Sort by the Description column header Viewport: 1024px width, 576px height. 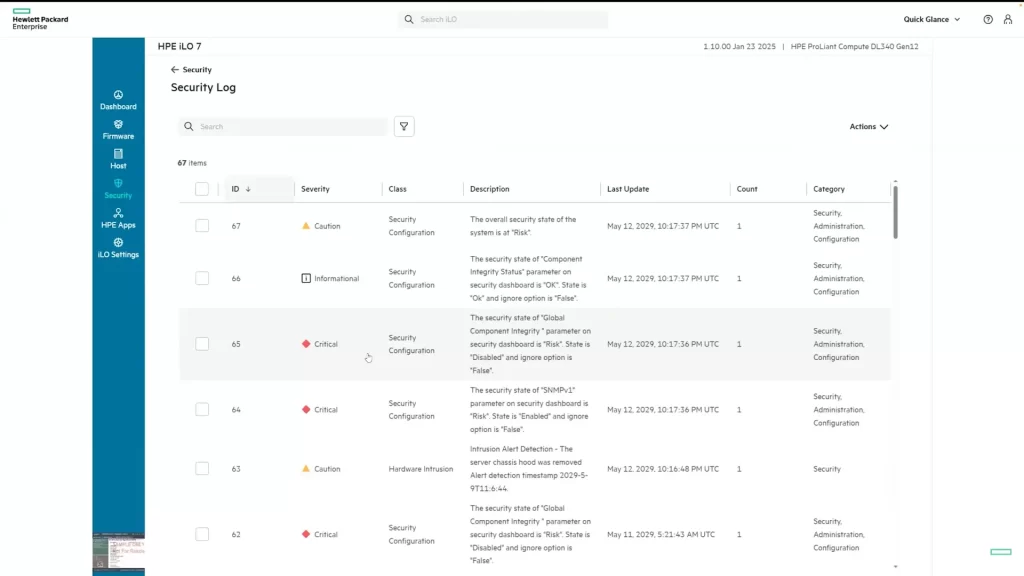point(489,189)
